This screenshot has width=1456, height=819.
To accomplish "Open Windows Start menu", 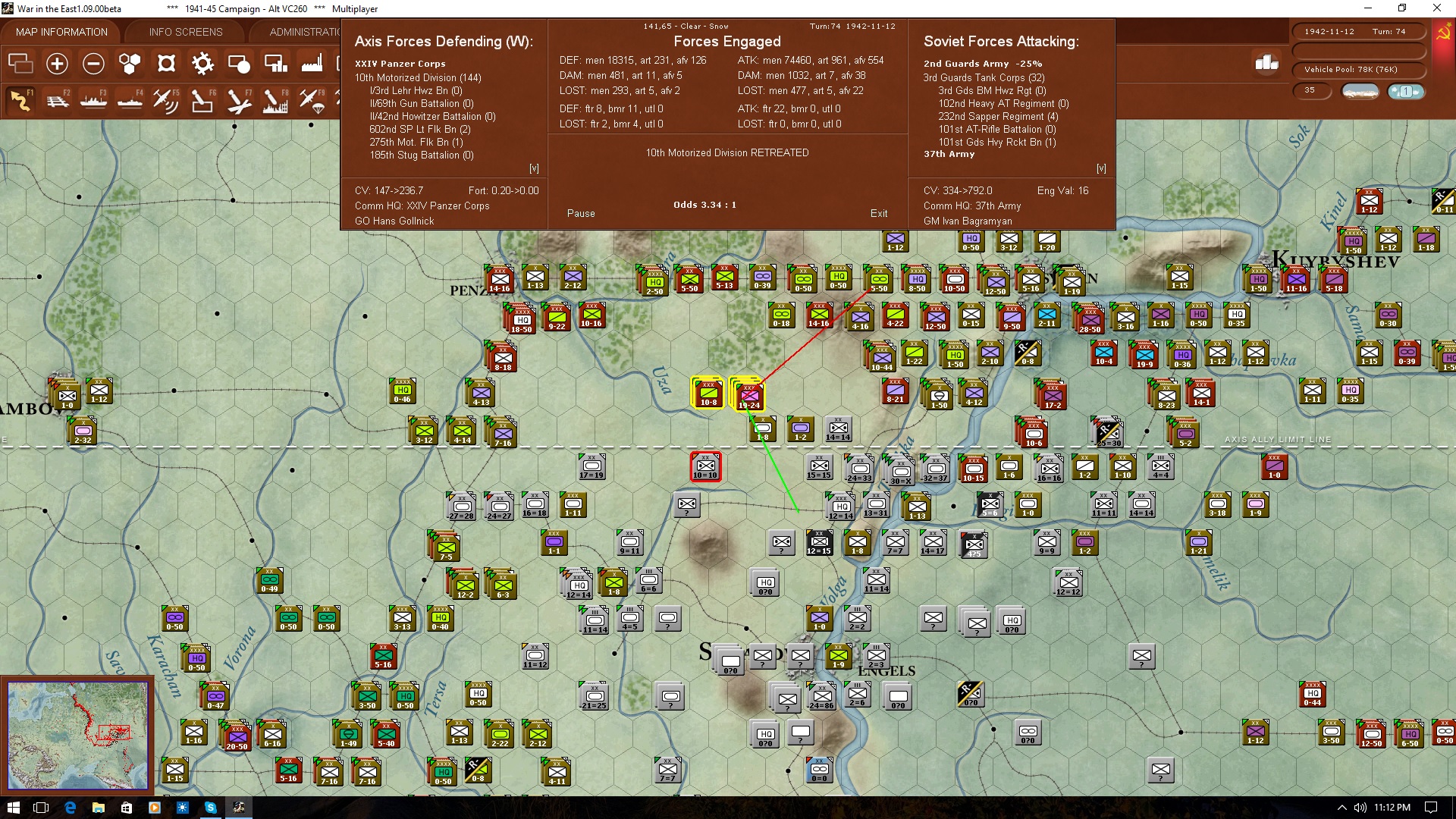I will pos(14,808).
